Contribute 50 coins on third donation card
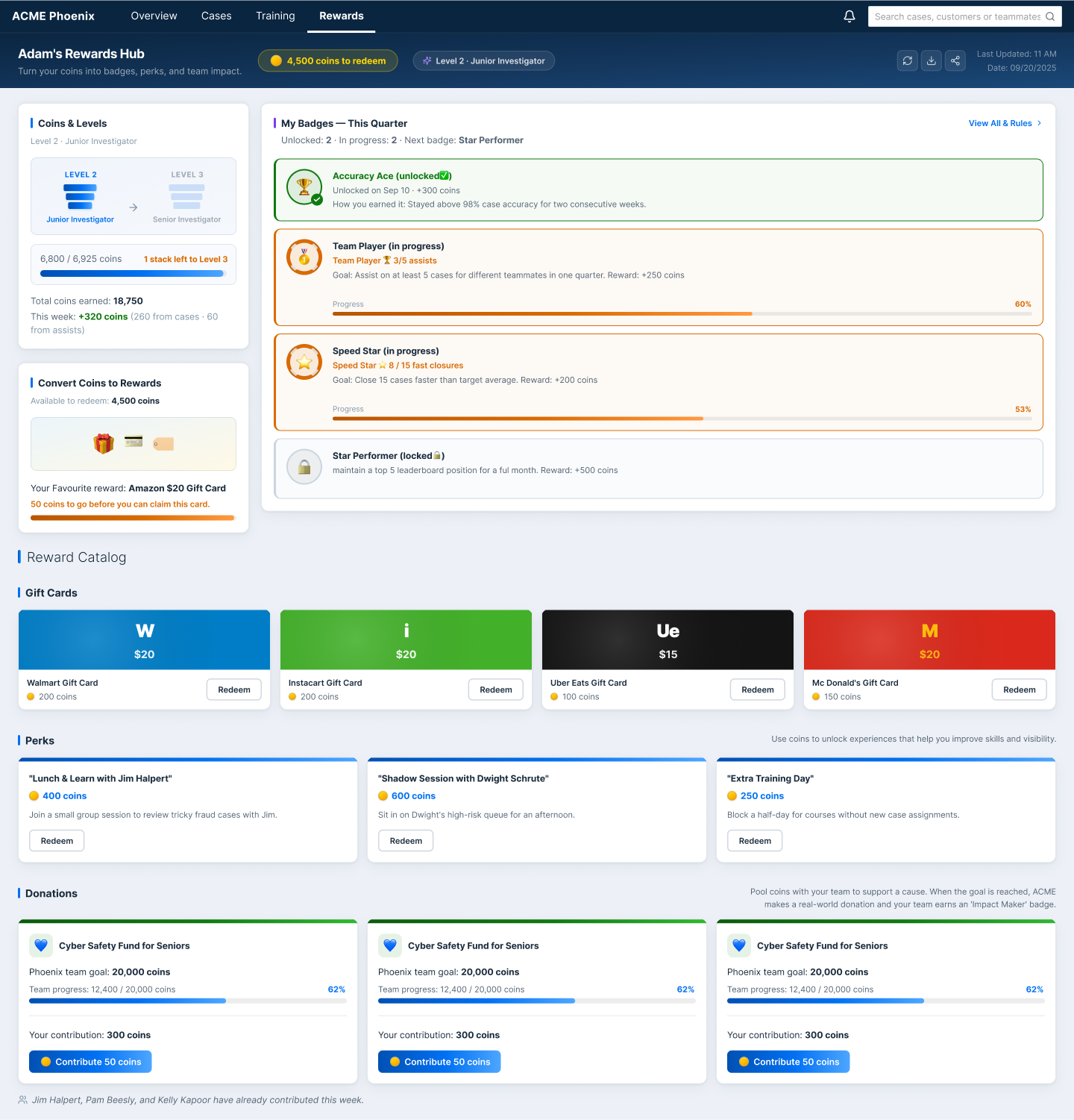 [788, 1062]
